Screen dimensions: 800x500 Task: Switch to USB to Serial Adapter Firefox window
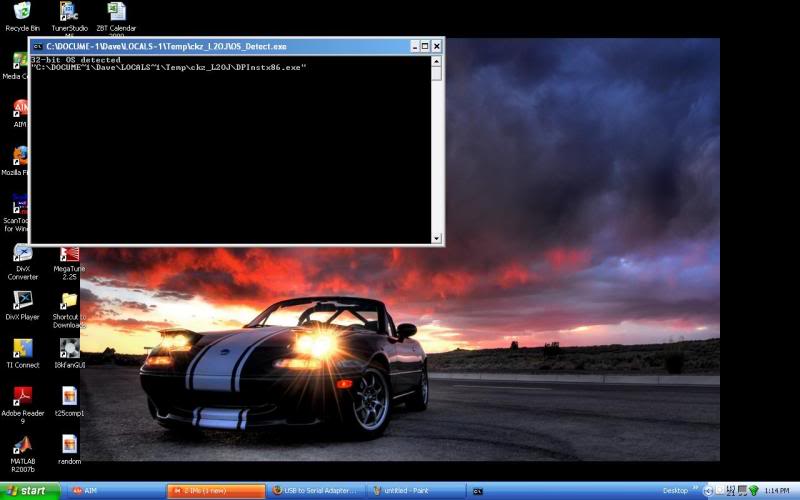[x=316, y=491]
